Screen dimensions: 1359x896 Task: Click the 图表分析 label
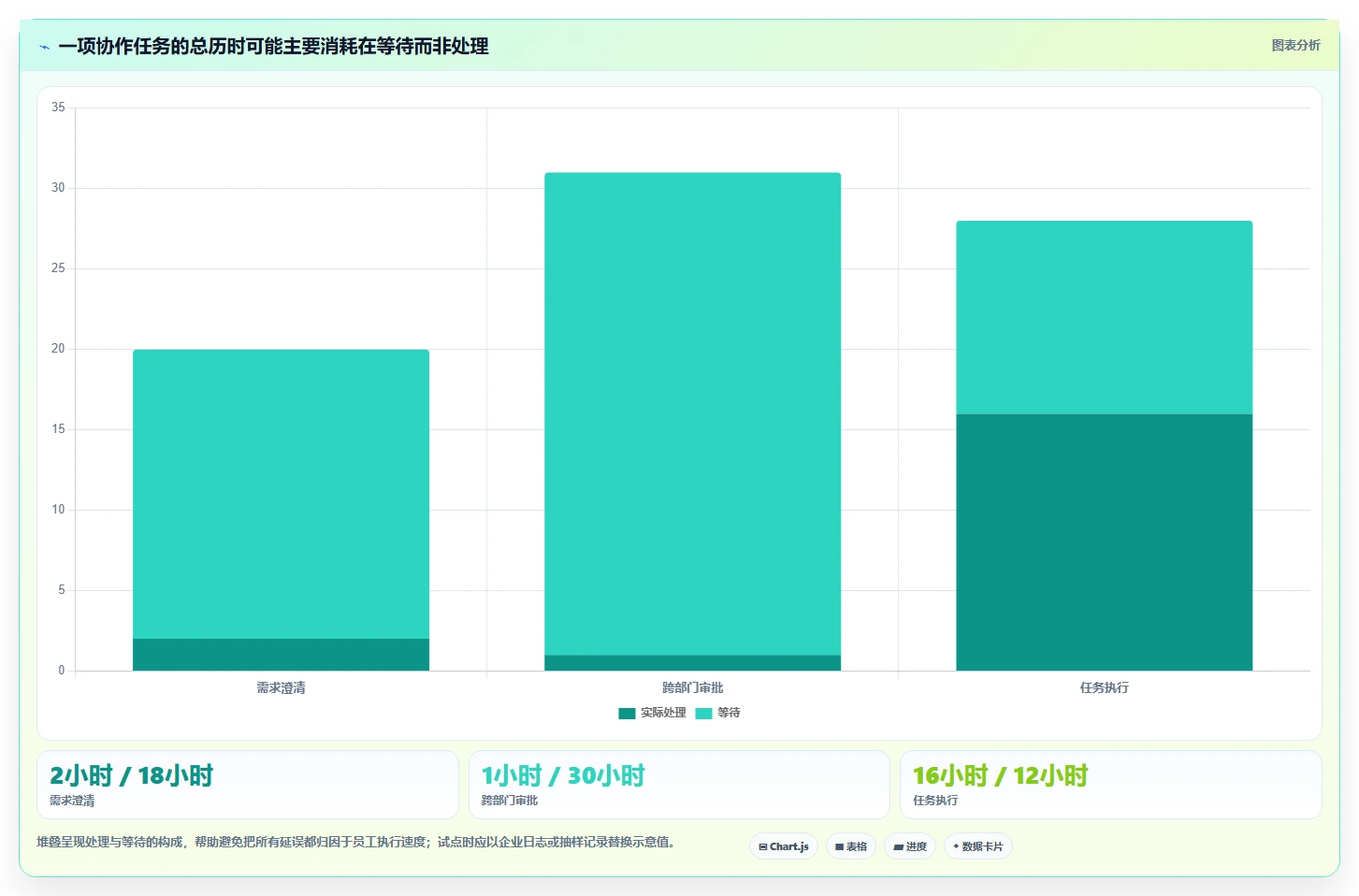click(x=1295, y=45)
